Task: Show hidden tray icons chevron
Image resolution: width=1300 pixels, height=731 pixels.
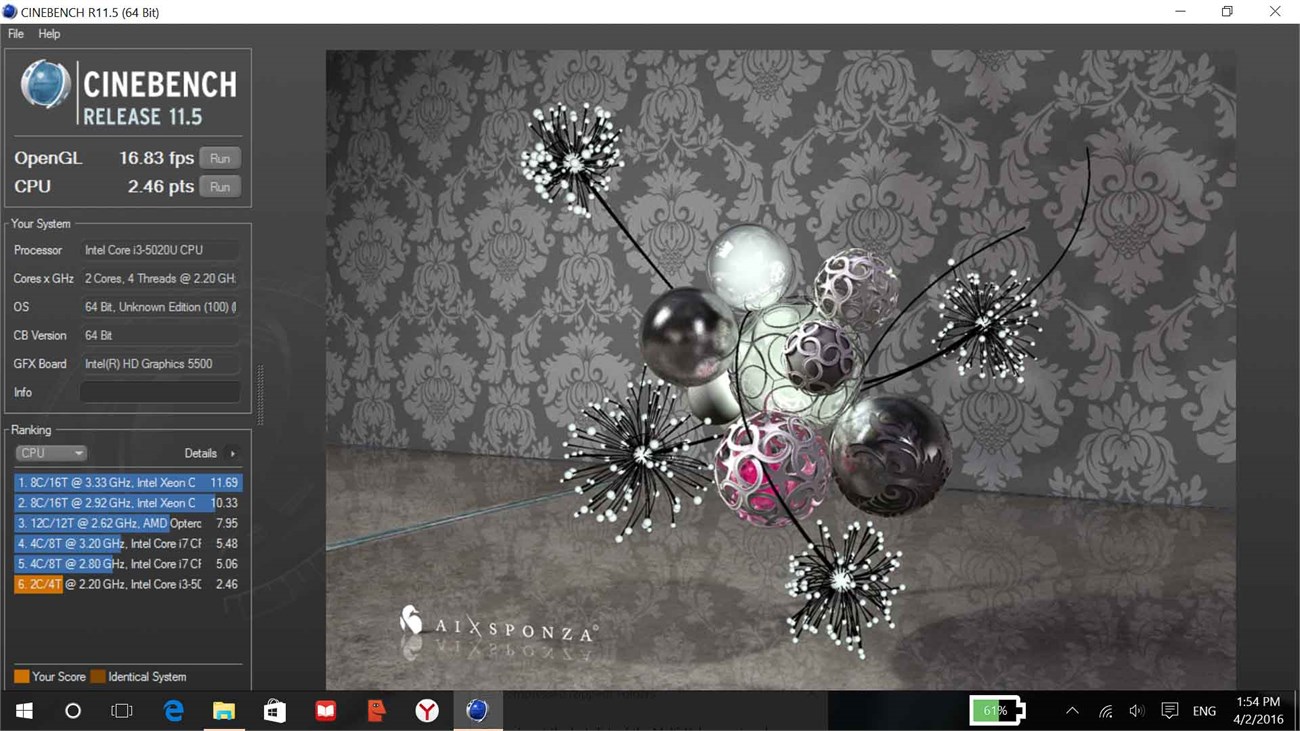Action: pyautogui.click(x=1072, y=711)
